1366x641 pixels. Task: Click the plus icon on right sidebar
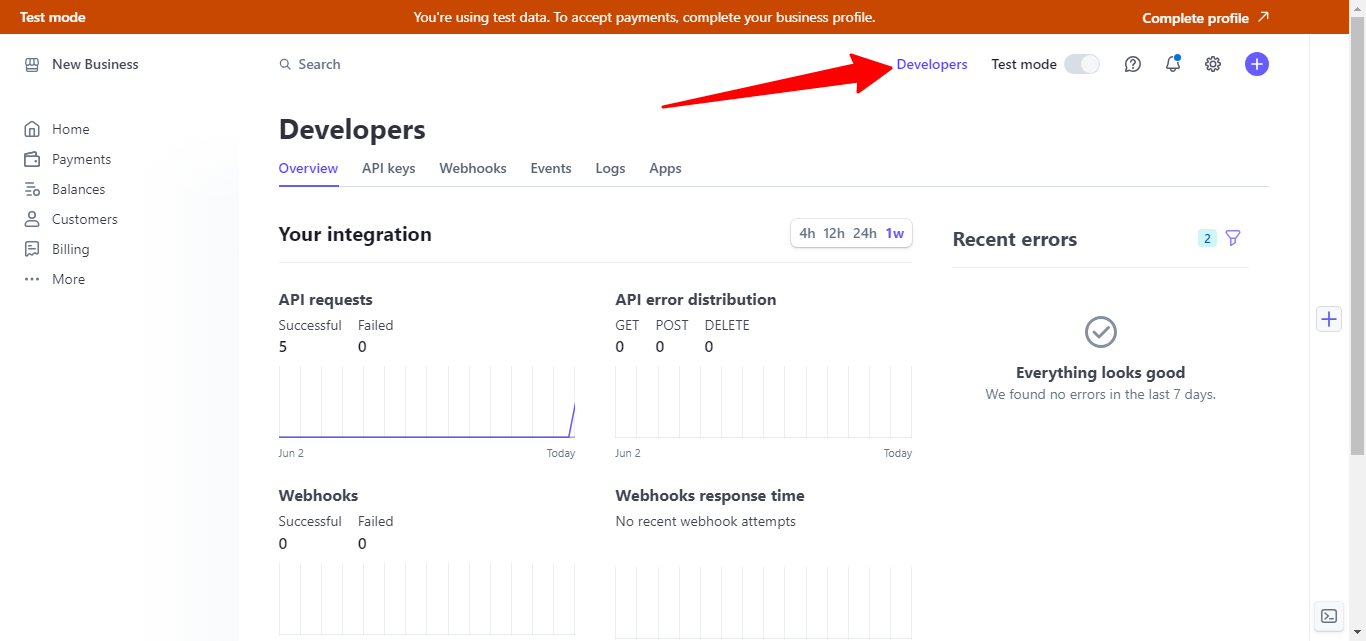[1328, 319]
